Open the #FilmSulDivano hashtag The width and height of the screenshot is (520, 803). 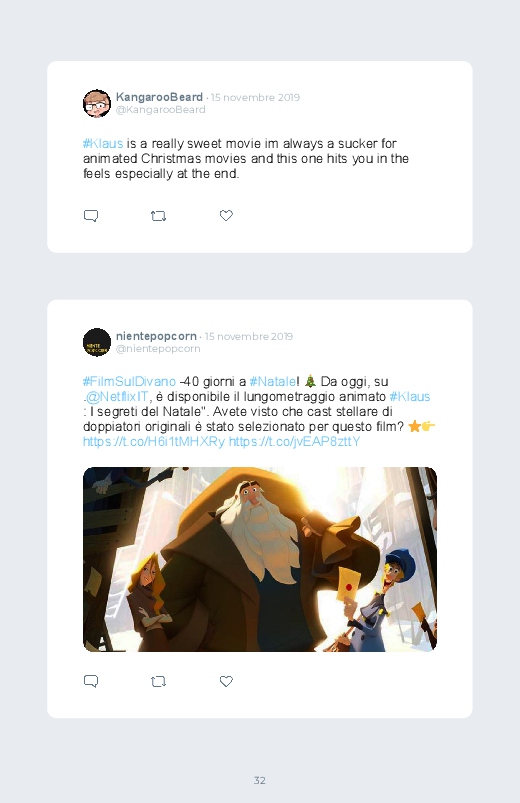tap(129, 382)
